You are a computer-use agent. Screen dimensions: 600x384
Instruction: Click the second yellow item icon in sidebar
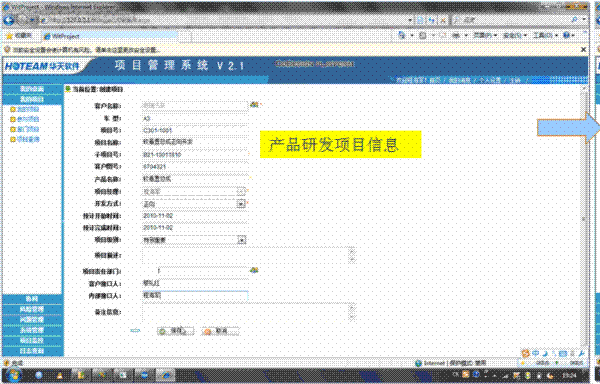(13, 119)
